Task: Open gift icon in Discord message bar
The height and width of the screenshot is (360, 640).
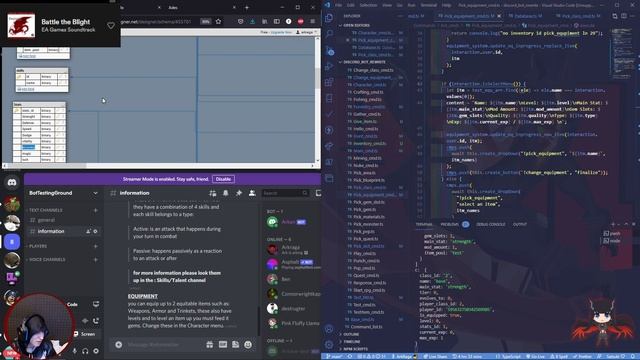Action: 210,345
